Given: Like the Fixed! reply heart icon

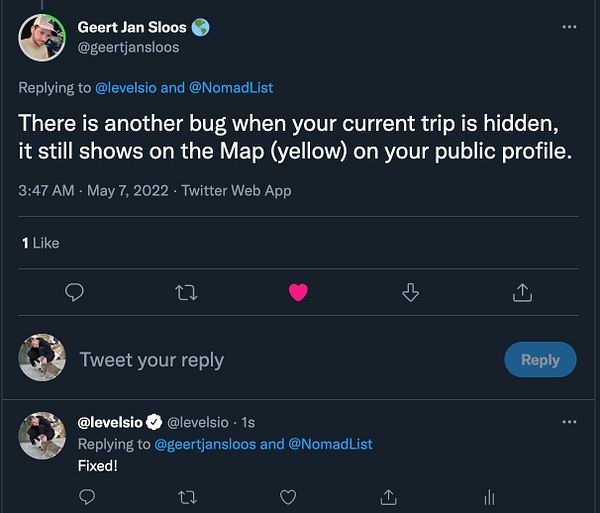Looking at the screenshot, I should (x=288, y=496).
